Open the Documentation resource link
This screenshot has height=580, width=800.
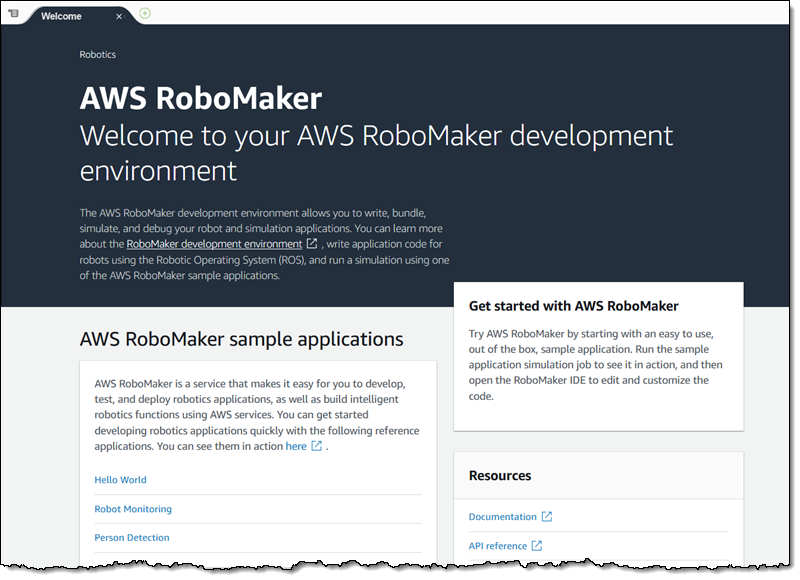click(502, 517)
